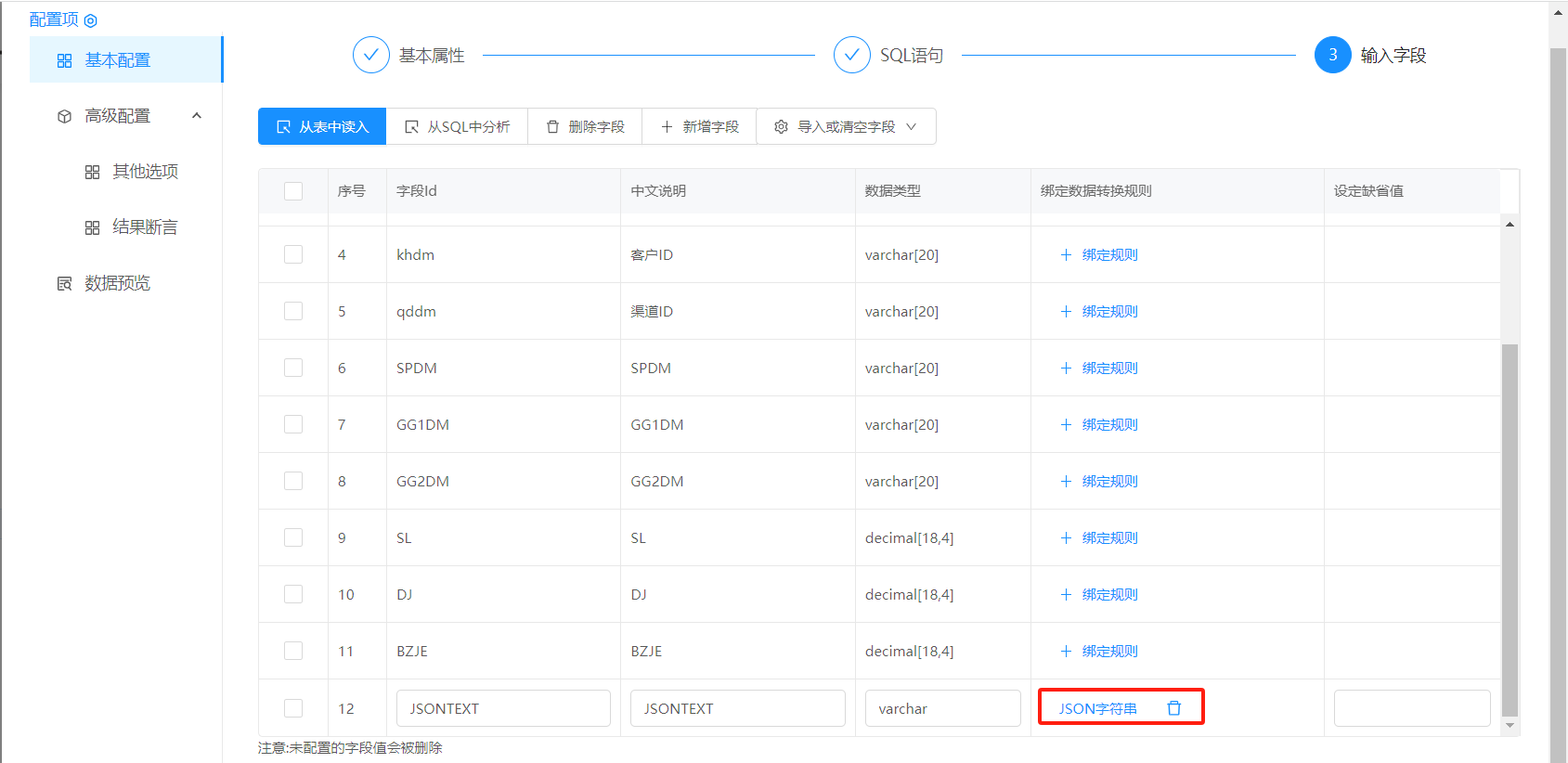
Task: Click the 基本配置 grid icon in sidebar
Action: (64, 60)
